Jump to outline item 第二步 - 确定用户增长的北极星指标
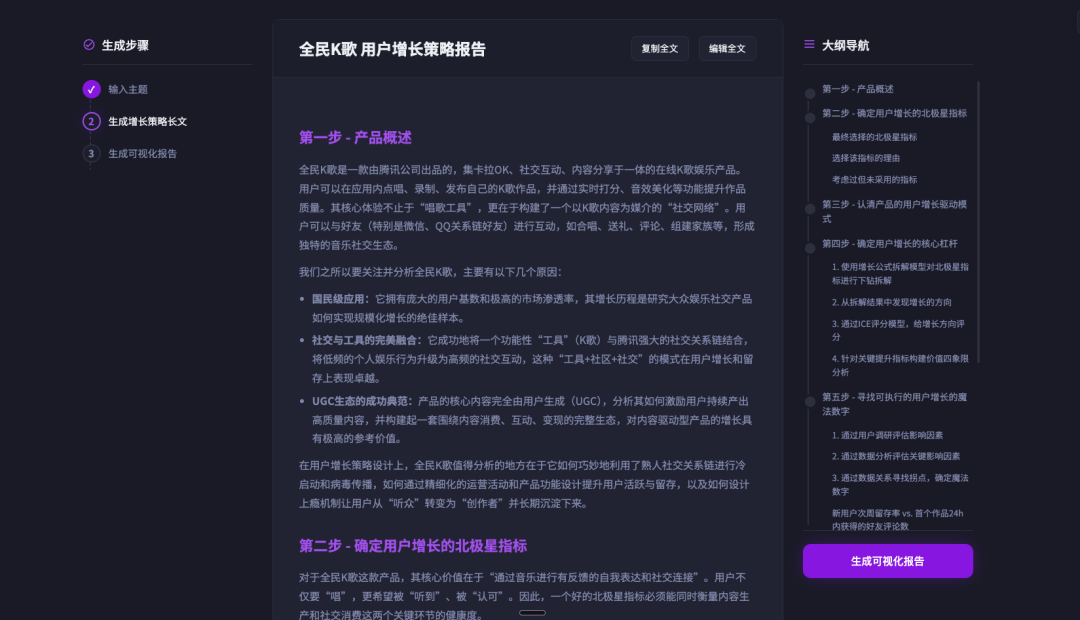 (894, 113)
